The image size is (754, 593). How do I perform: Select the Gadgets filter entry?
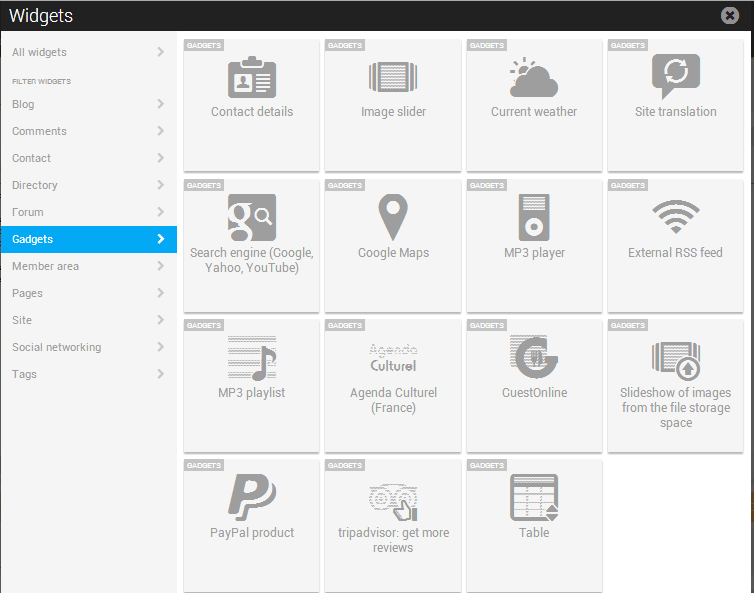click(88, 239)
